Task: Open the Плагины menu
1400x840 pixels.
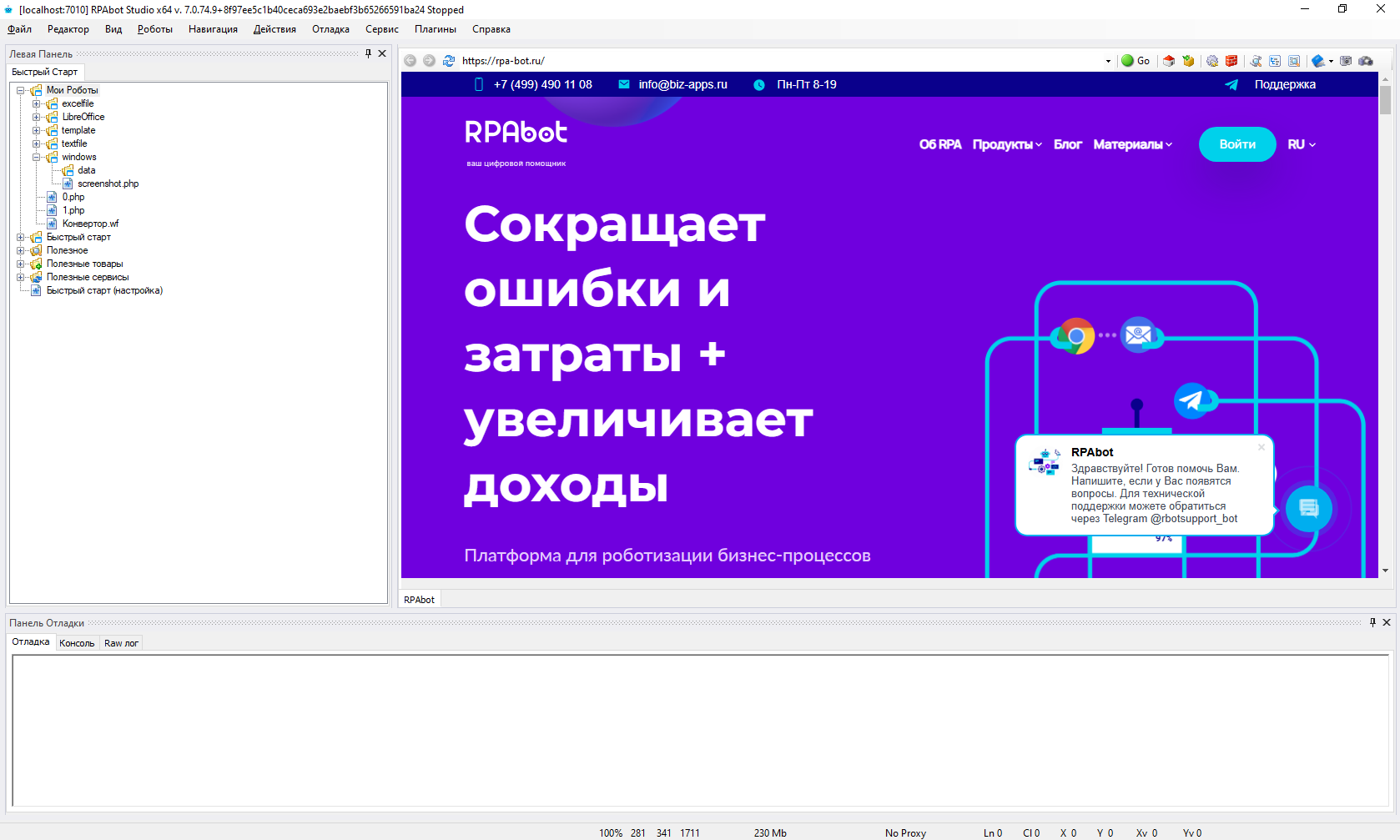Action: (x=436, y=29)
